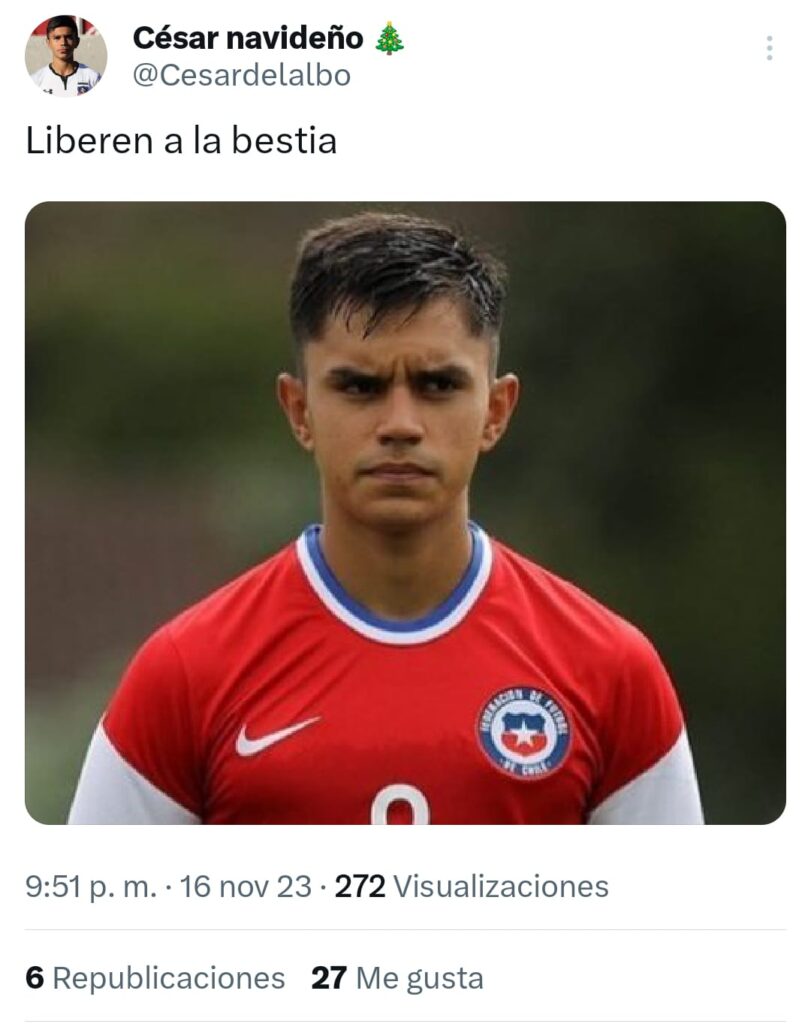Open the three-dot more options menu
The height and width of the screenshot is (1024, 811).
click(x=769, y=48)
